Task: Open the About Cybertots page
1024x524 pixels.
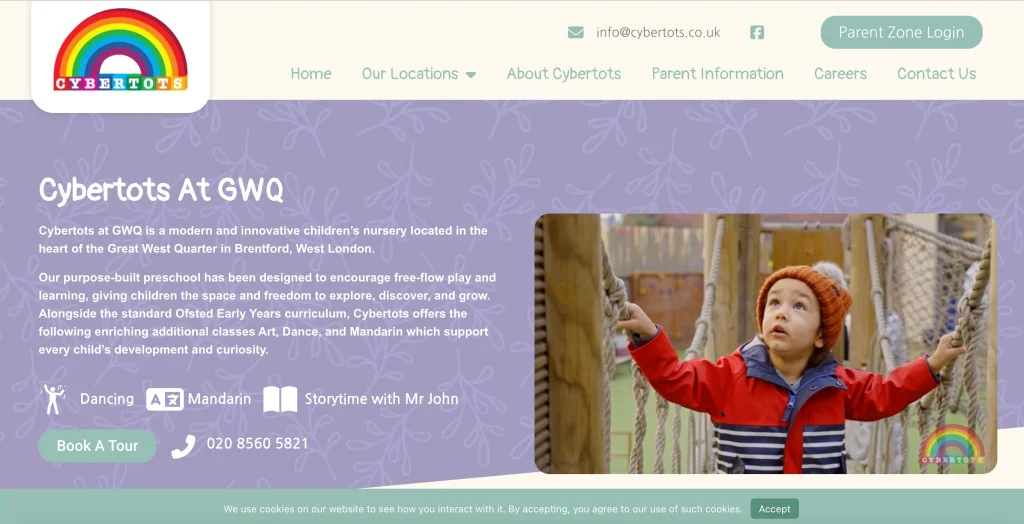Action: point(564,74)
